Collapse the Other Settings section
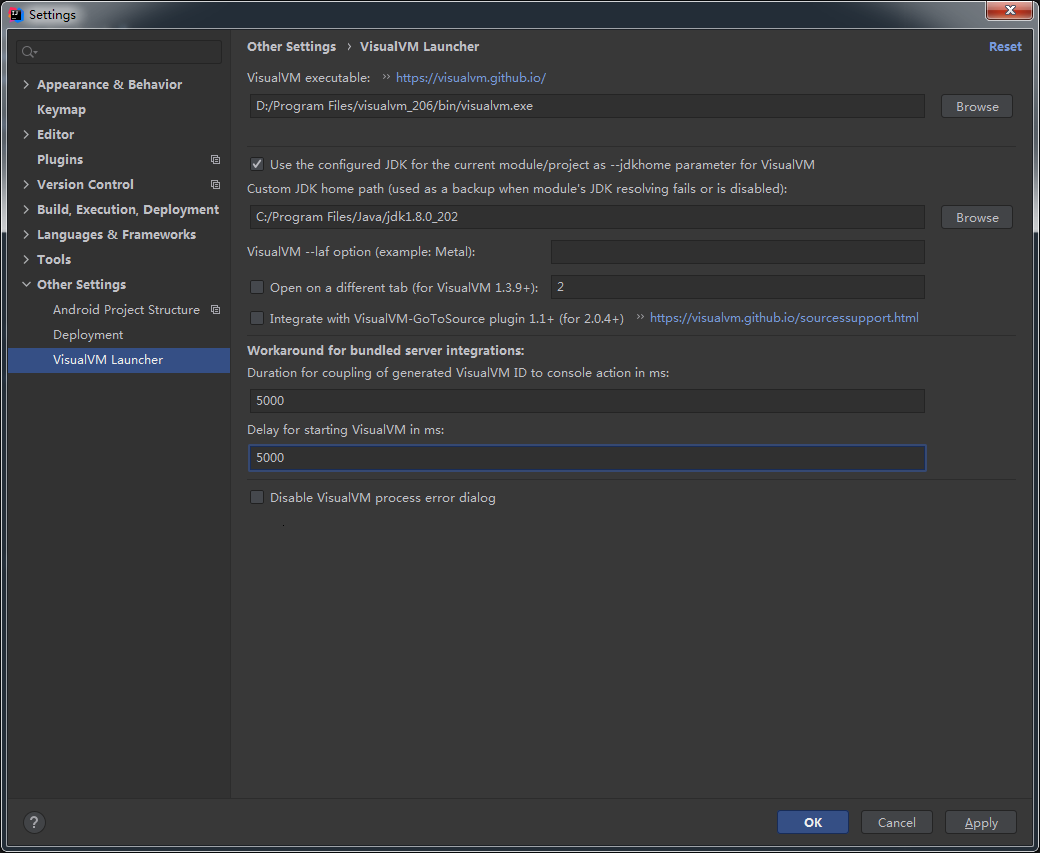This screenshot has width=1040, height=853. pos(26,285)
